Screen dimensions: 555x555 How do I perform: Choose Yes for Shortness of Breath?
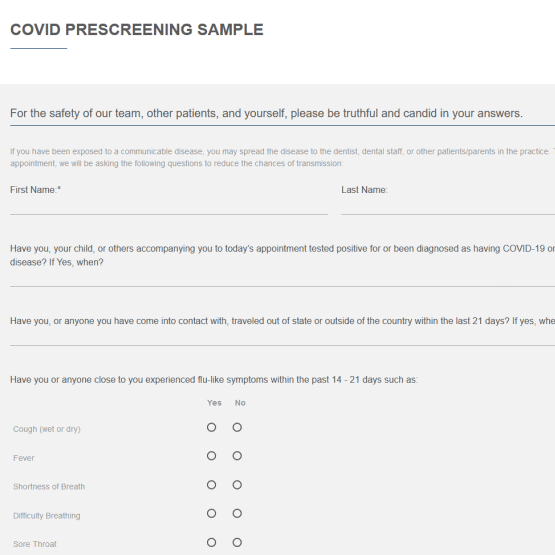(x=211, y=485)
